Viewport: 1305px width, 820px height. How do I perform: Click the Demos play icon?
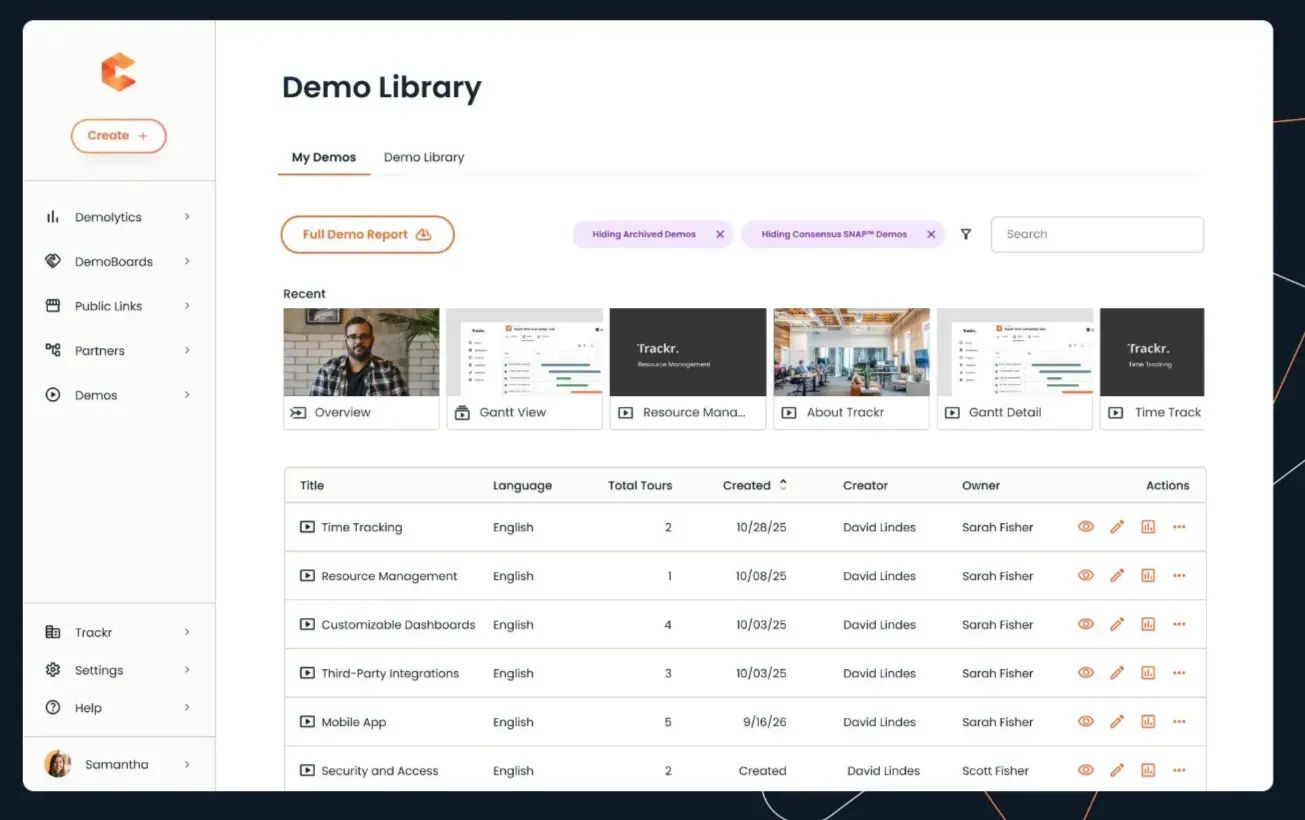pos(53,395)
